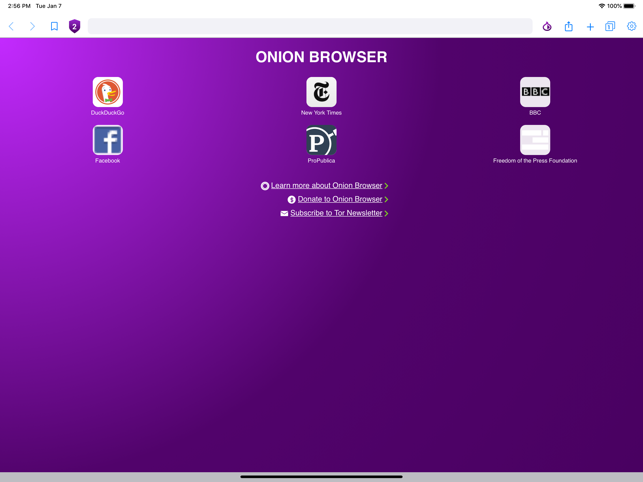
Task: Open Freedom of the Press Foundation icon
Action: tap(535, 140)
